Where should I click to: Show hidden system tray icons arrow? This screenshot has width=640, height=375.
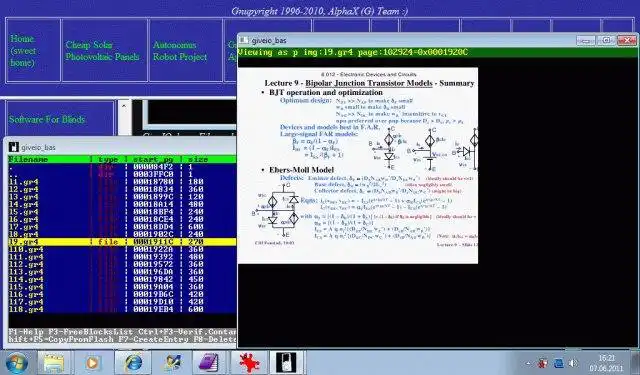click(x=528, y=363)
